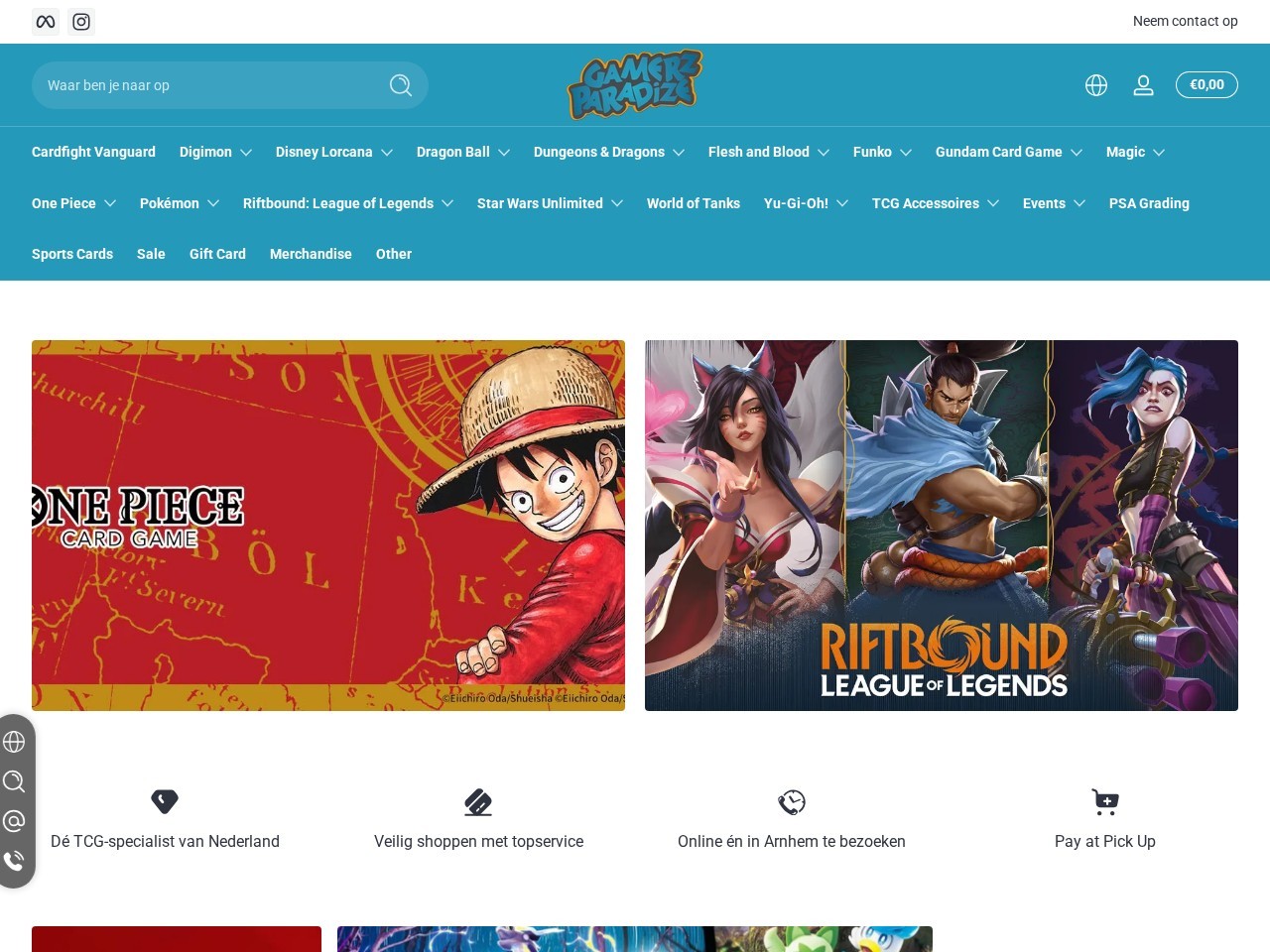Click inside the search input field
1270x952 pixels.
(198, 85)
